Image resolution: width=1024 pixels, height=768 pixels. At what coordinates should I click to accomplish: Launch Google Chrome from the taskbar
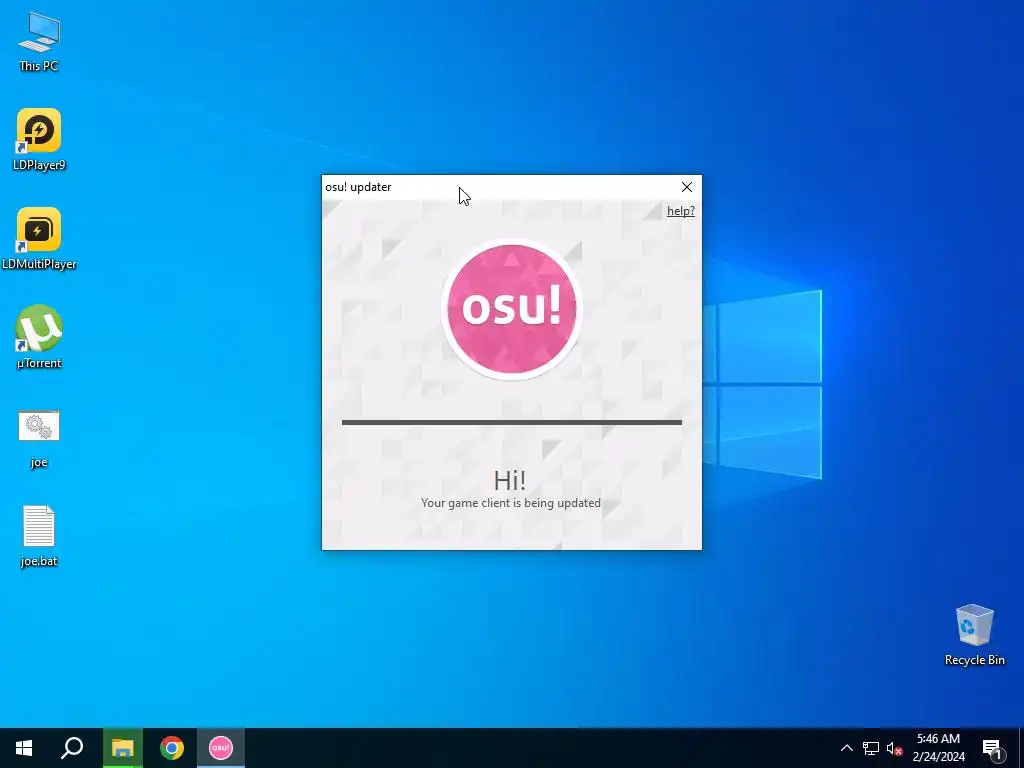(x=172, y=748)
